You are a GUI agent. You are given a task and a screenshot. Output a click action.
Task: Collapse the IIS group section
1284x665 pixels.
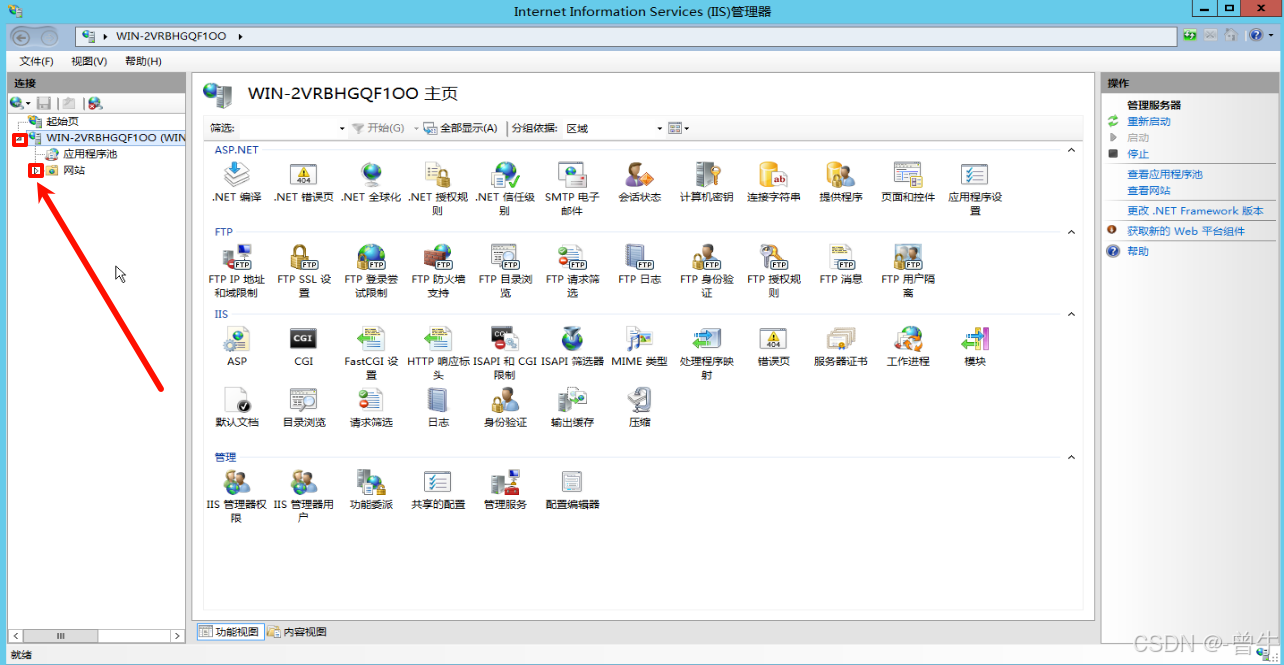(1071, 314)
